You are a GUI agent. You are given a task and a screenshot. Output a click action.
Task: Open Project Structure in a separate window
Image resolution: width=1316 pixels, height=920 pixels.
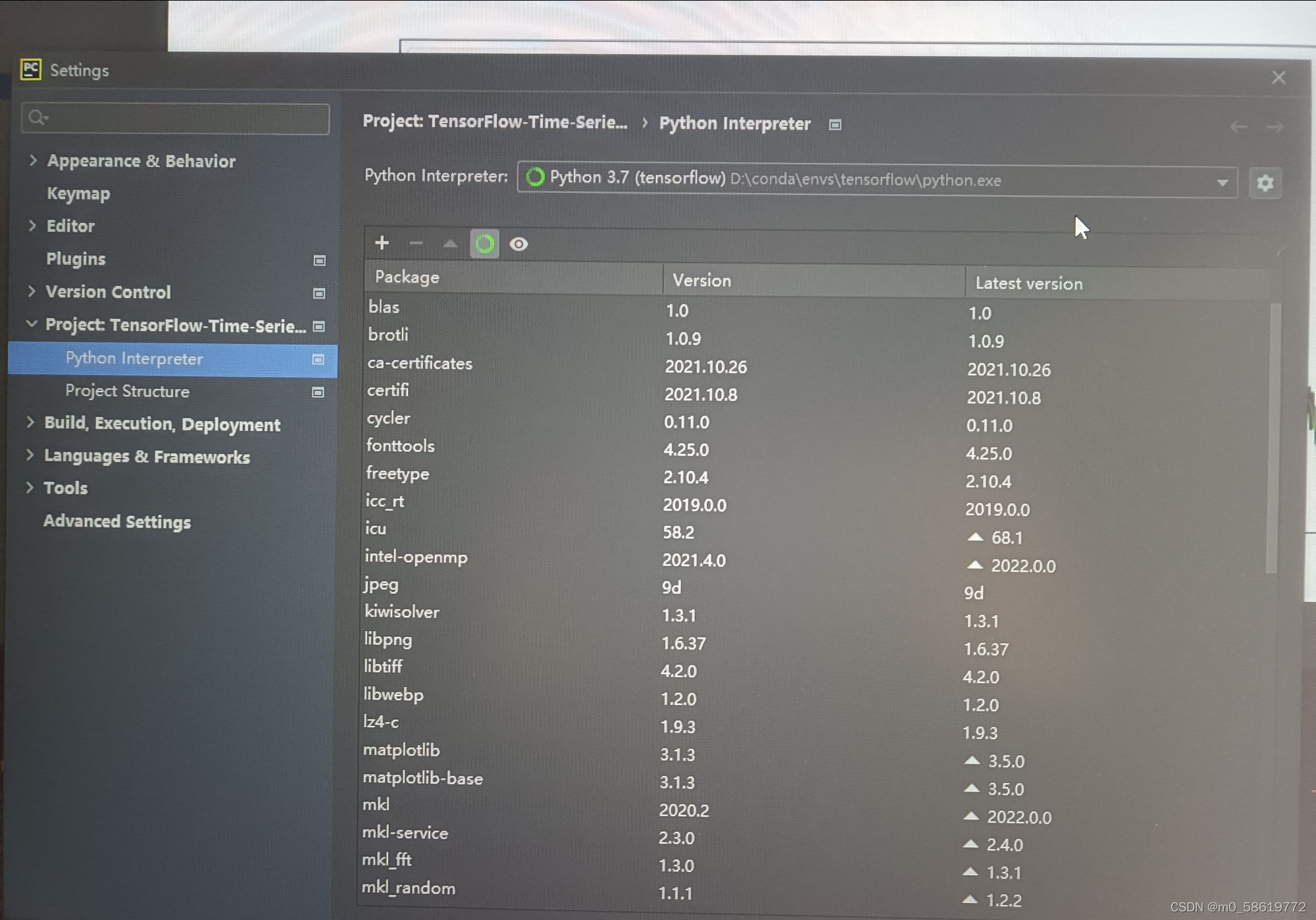[x=319, y=392]
